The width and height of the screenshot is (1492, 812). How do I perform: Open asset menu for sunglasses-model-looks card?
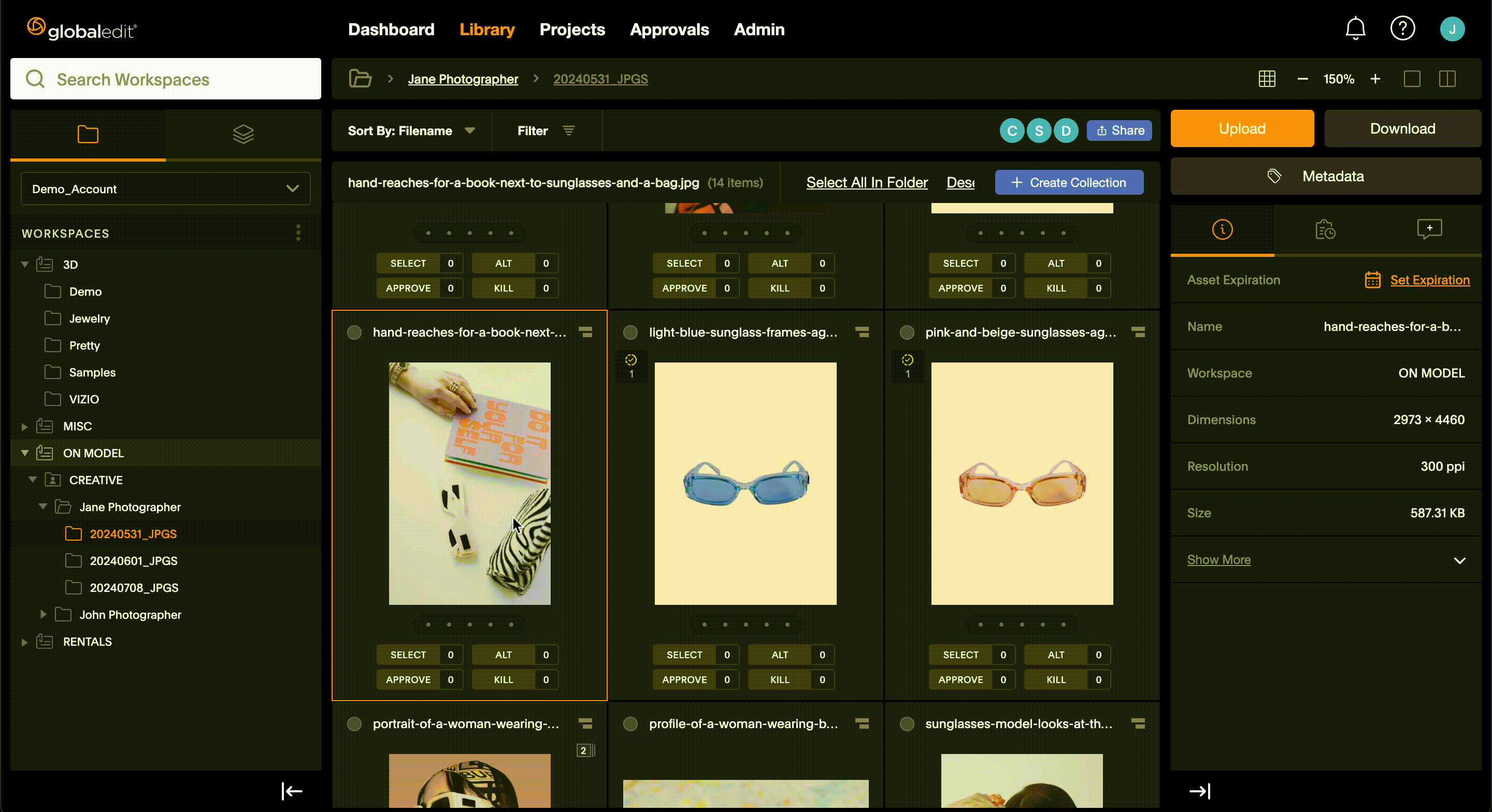[1138, 723]
